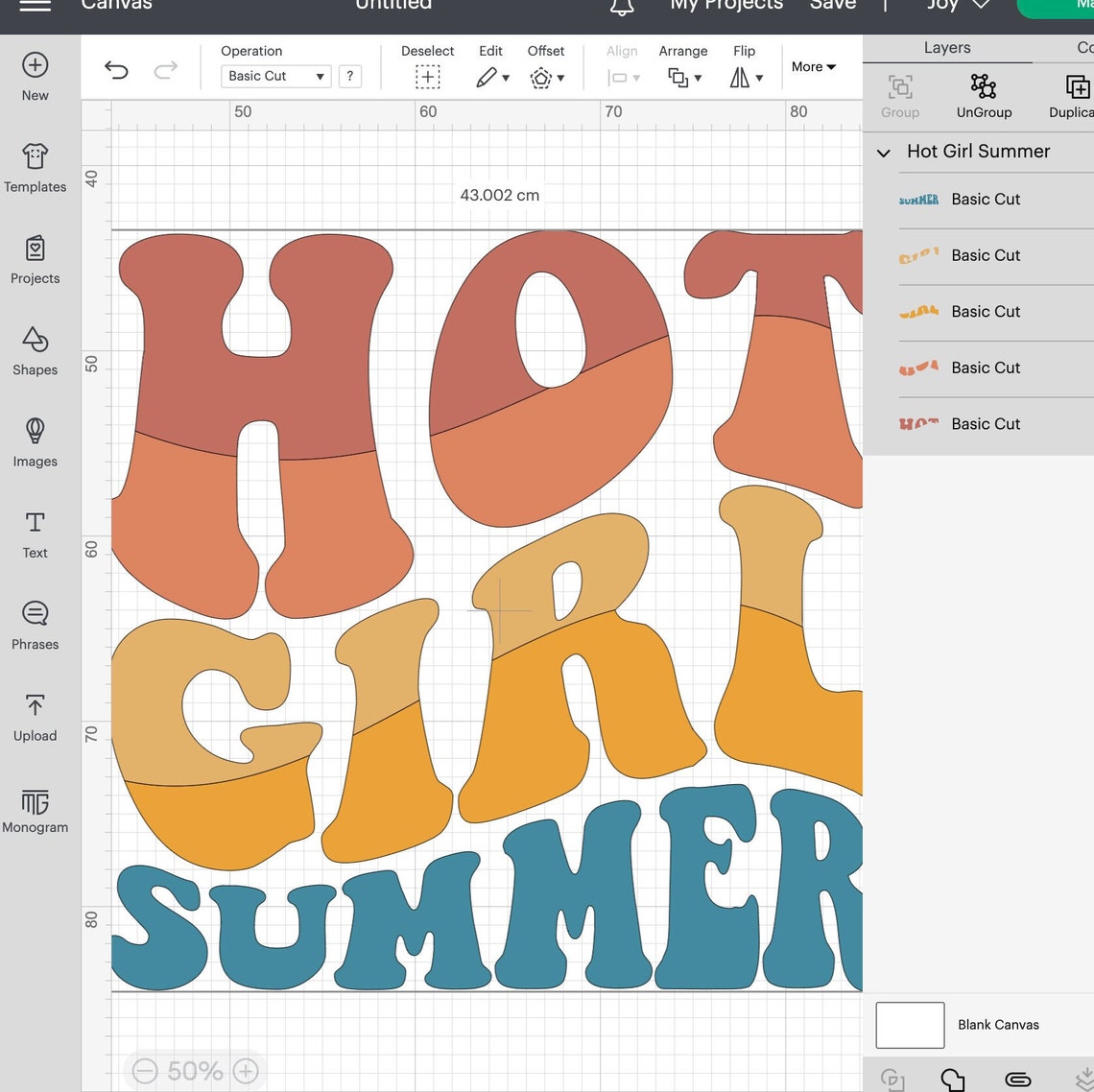Image resolution: width=1094 pixels, height=1092 pixels.
Task: Open the Basic Cut operation dropdown
Action: coord(274,76)
